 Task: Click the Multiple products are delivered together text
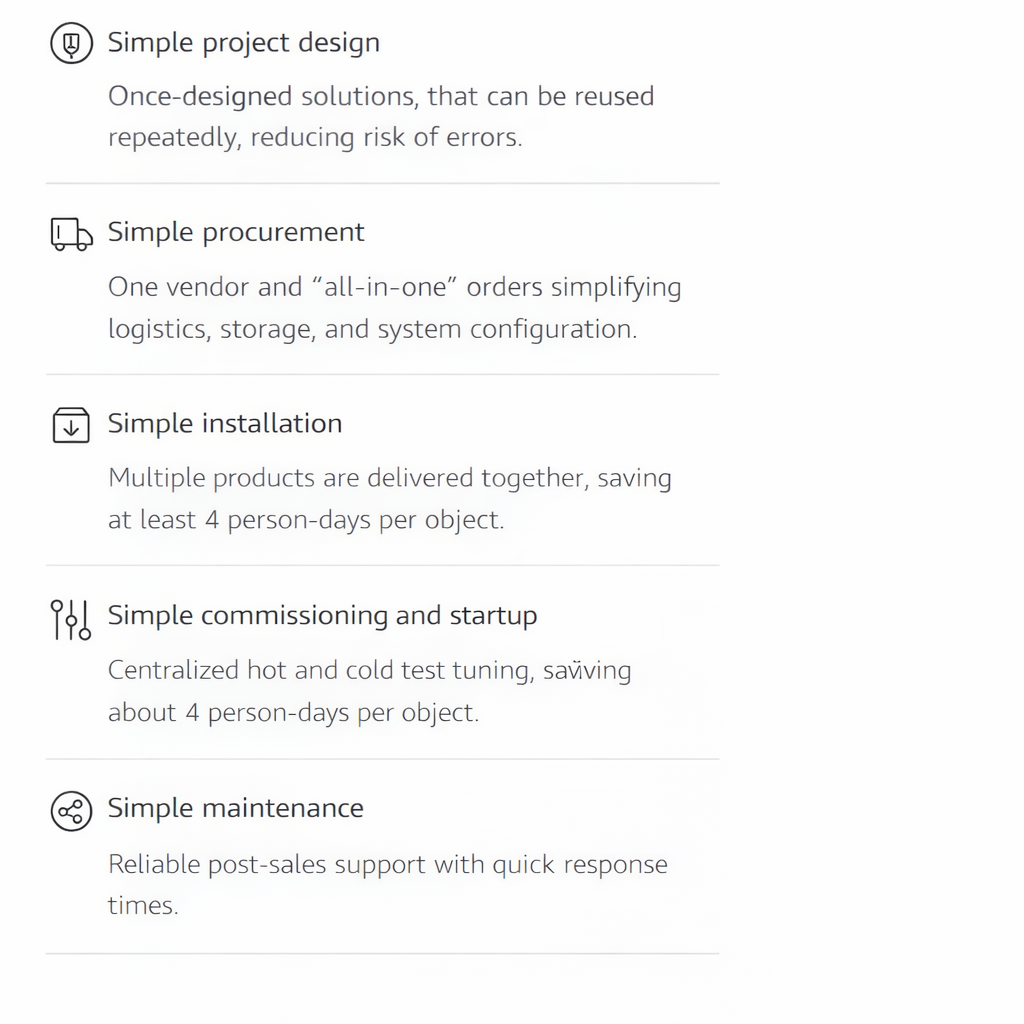[389, 478]
